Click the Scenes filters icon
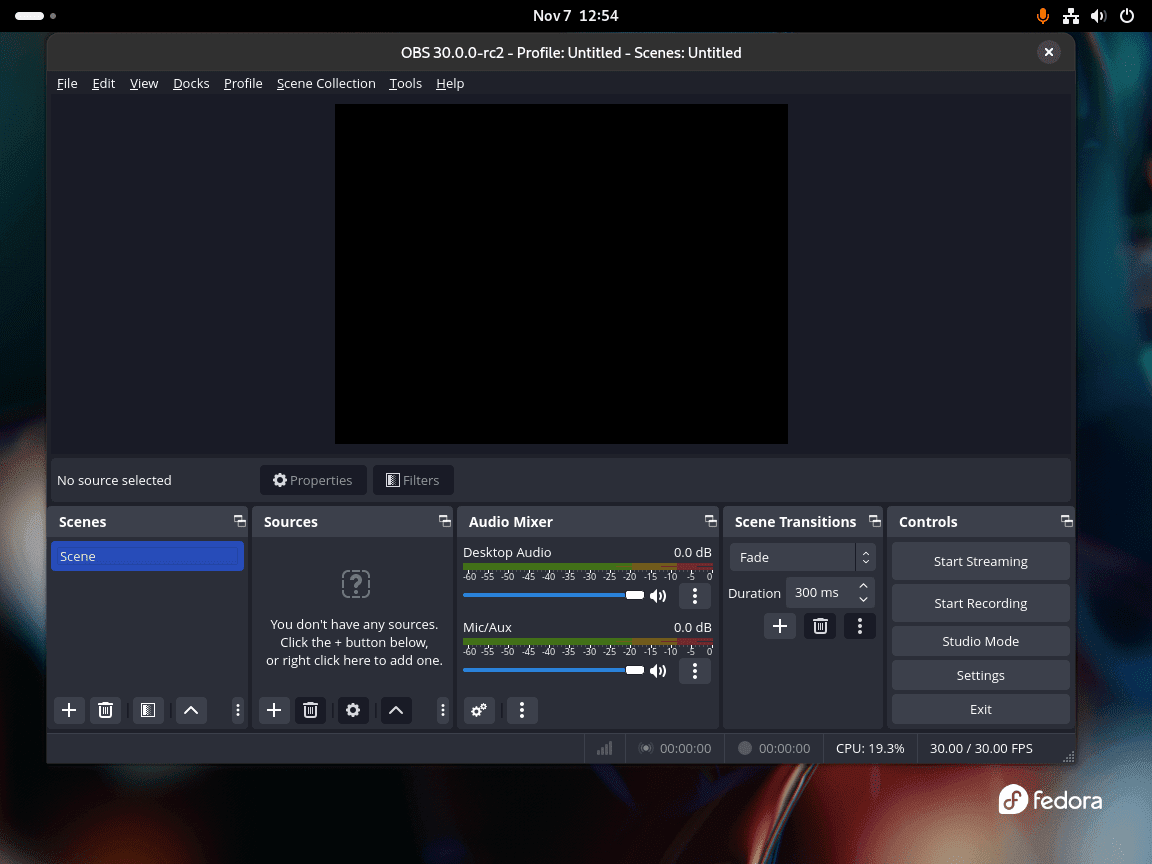Screen dimensions: 1152x864 point(147,710)
